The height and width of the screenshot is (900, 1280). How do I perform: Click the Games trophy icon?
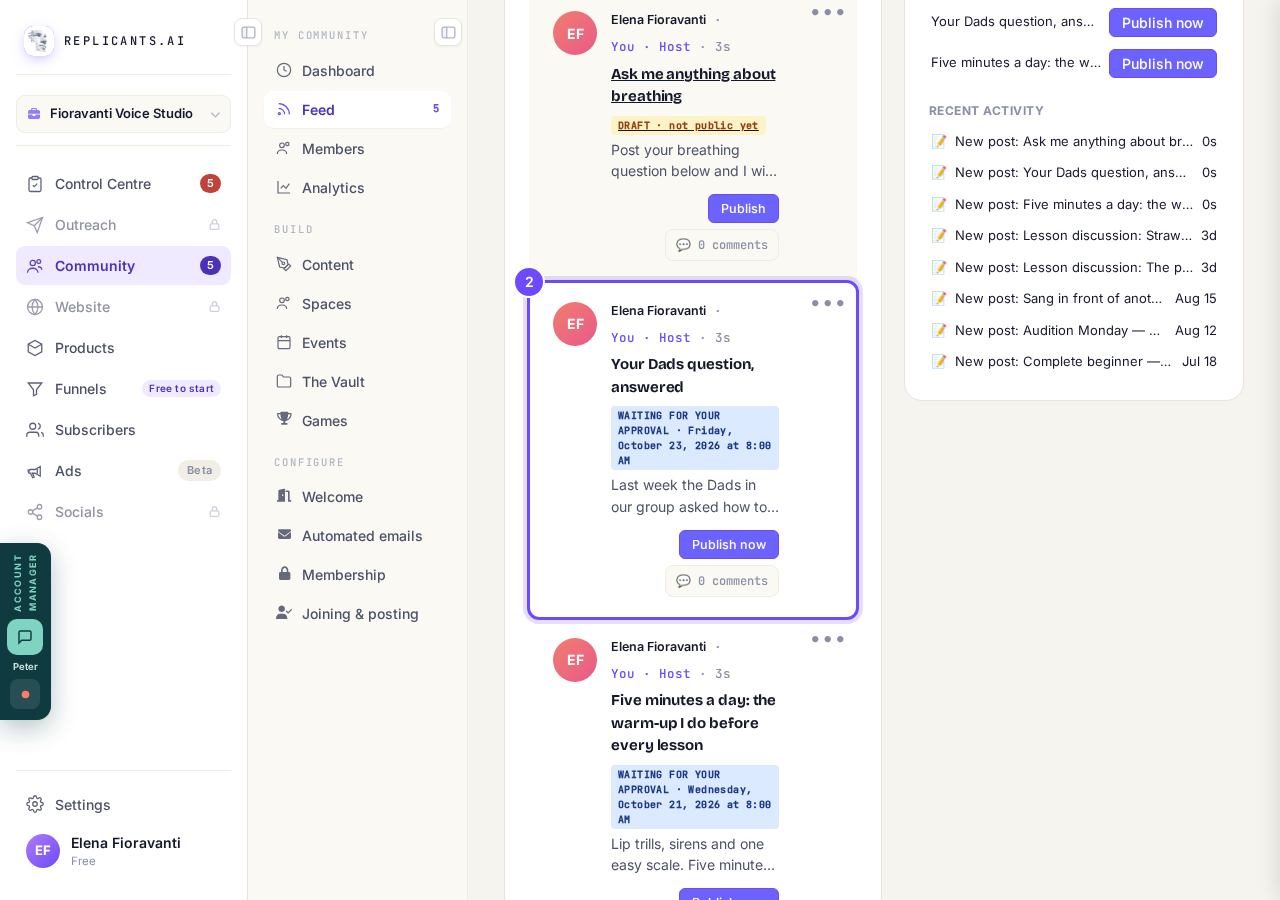click(x=284, y=420)
